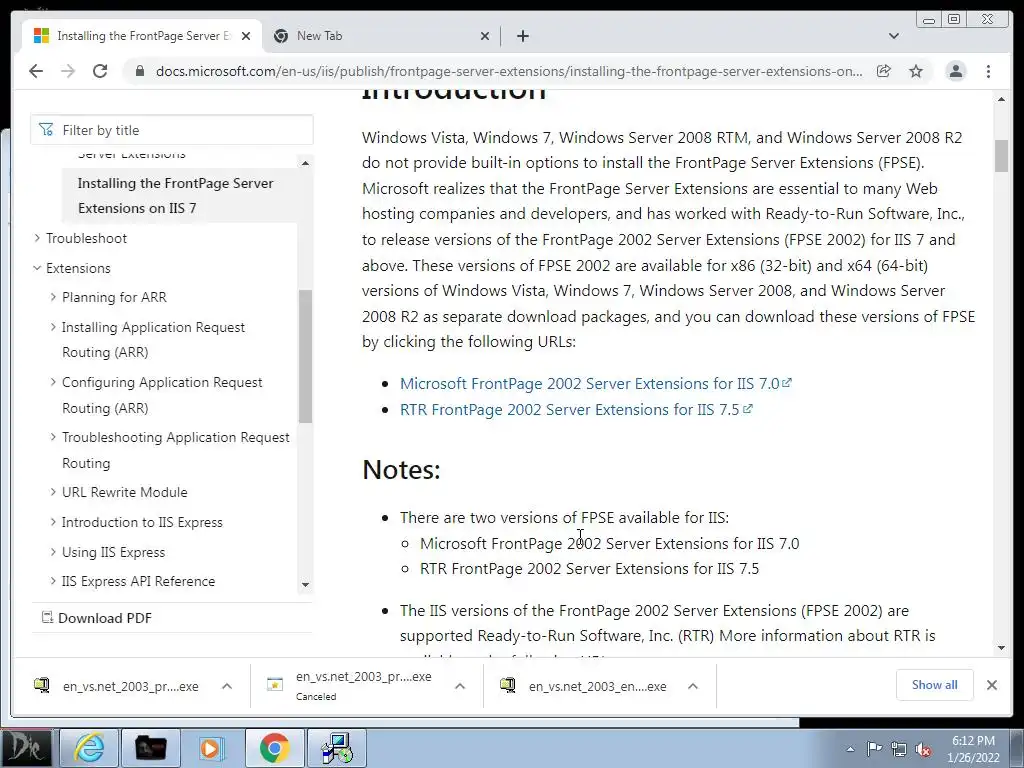The width and height of the screenshot is (1024, 768).
Task: Expand Installing Application Request Routing
Action: point(53,327)
